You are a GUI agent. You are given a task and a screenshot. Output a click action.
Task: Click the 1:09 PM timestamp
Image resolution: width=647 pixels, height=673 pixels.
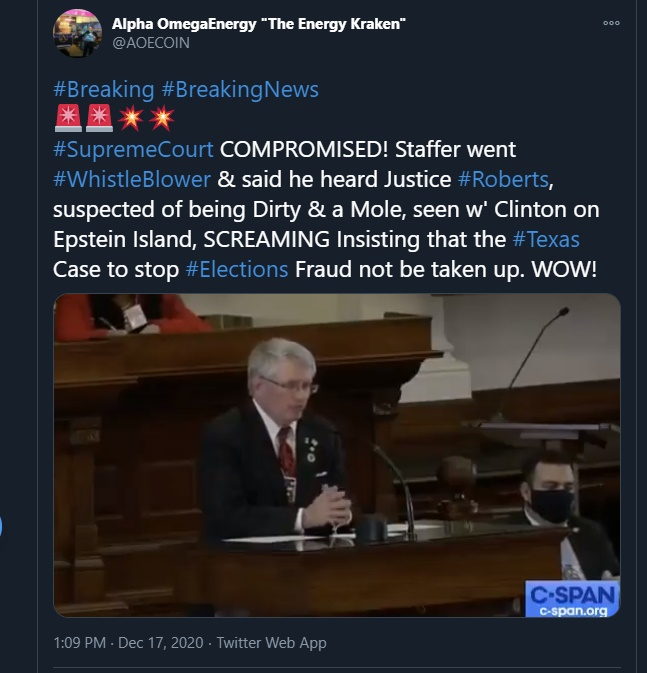pos(79,643)
